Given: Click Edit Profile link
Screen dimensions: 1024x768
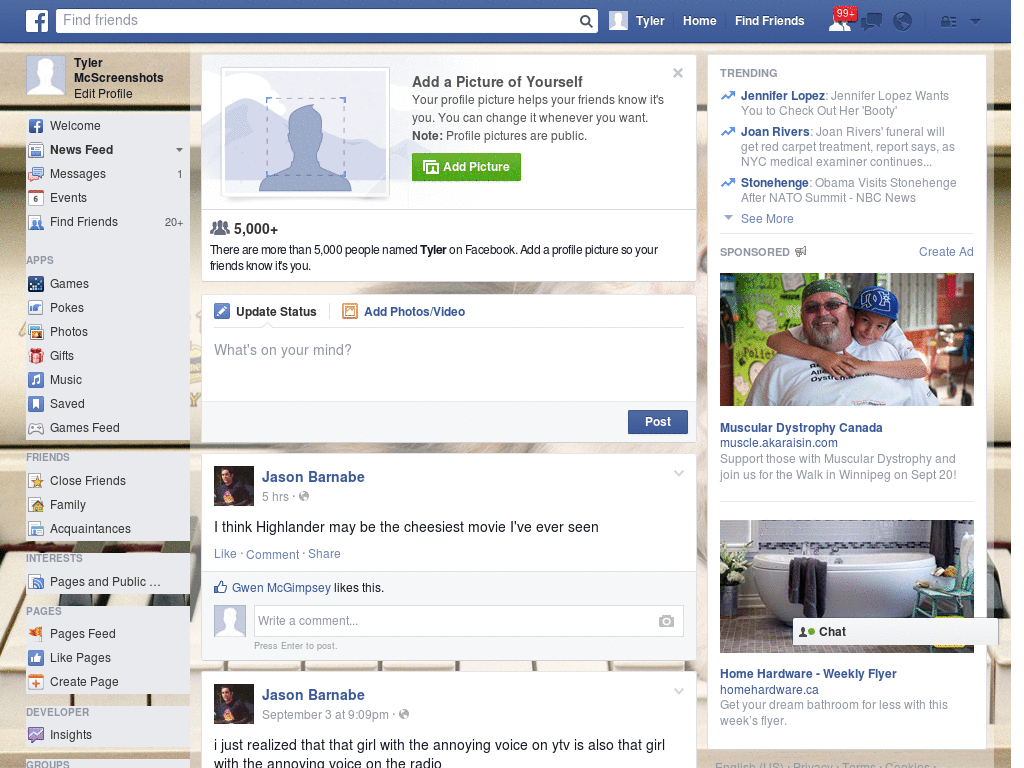Looking at the screenshot, I should click(103, 94).
